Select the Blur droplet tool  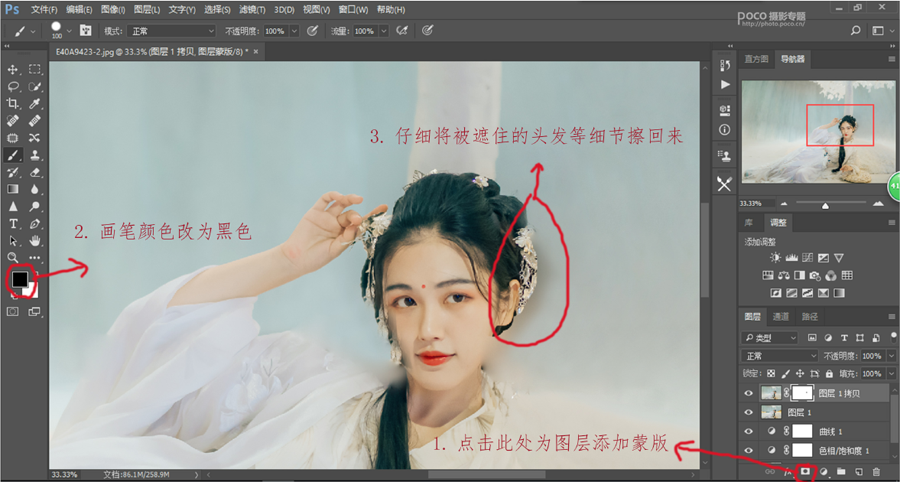click(34, 189)
